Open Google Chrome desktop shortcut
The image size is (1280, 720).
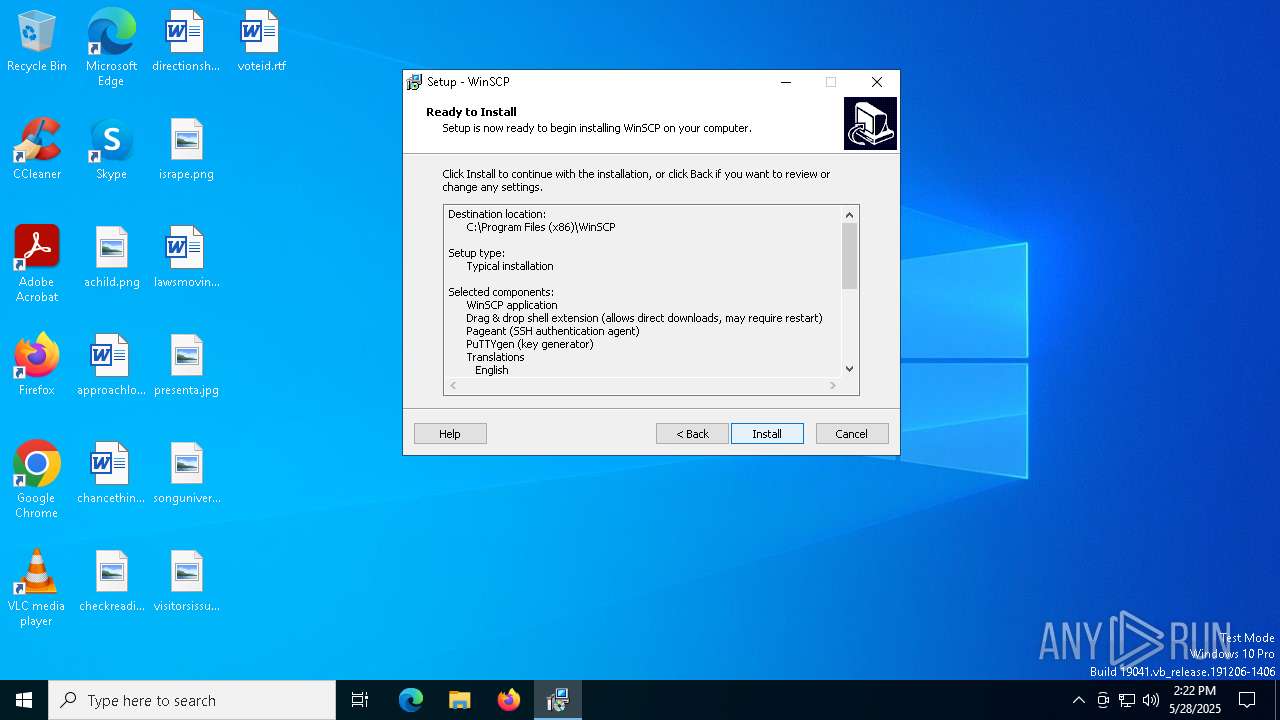[x=37, y=480]
